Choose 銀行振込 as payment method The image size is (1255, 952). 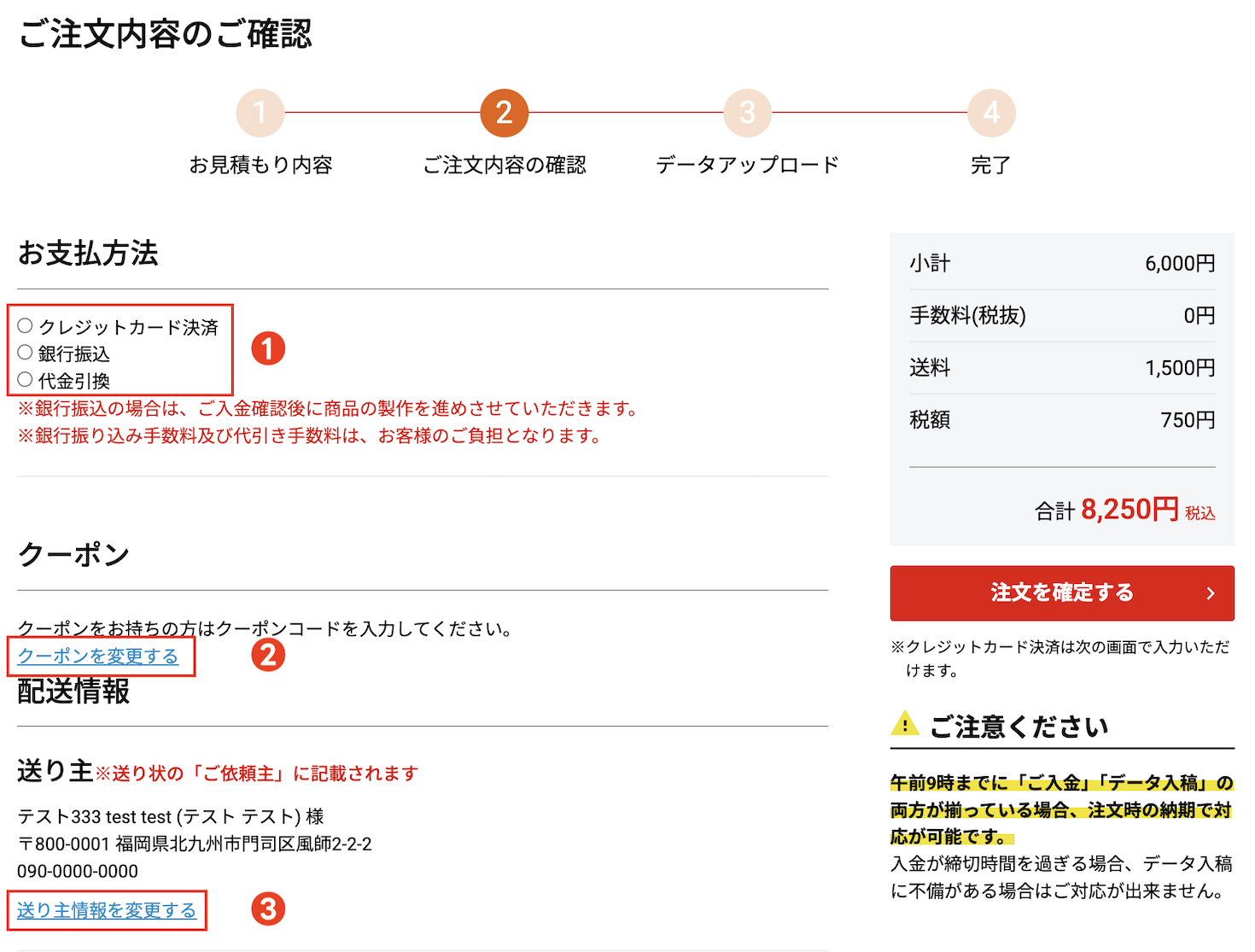point(26,353)
